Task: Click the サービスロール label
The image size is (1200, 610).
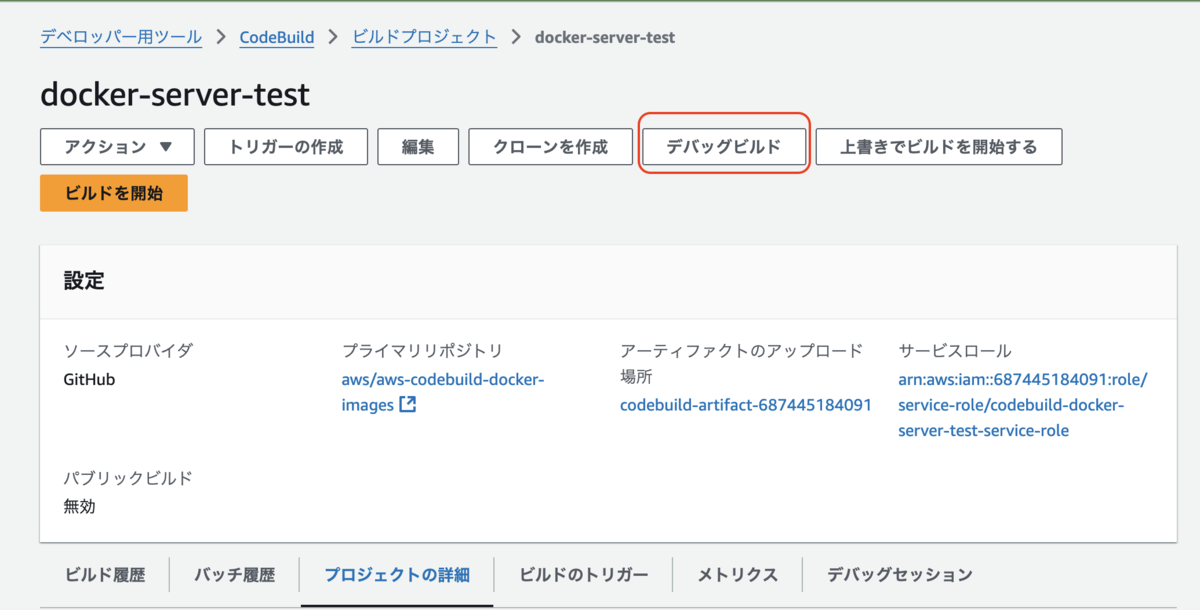Action: pos(955,351)
